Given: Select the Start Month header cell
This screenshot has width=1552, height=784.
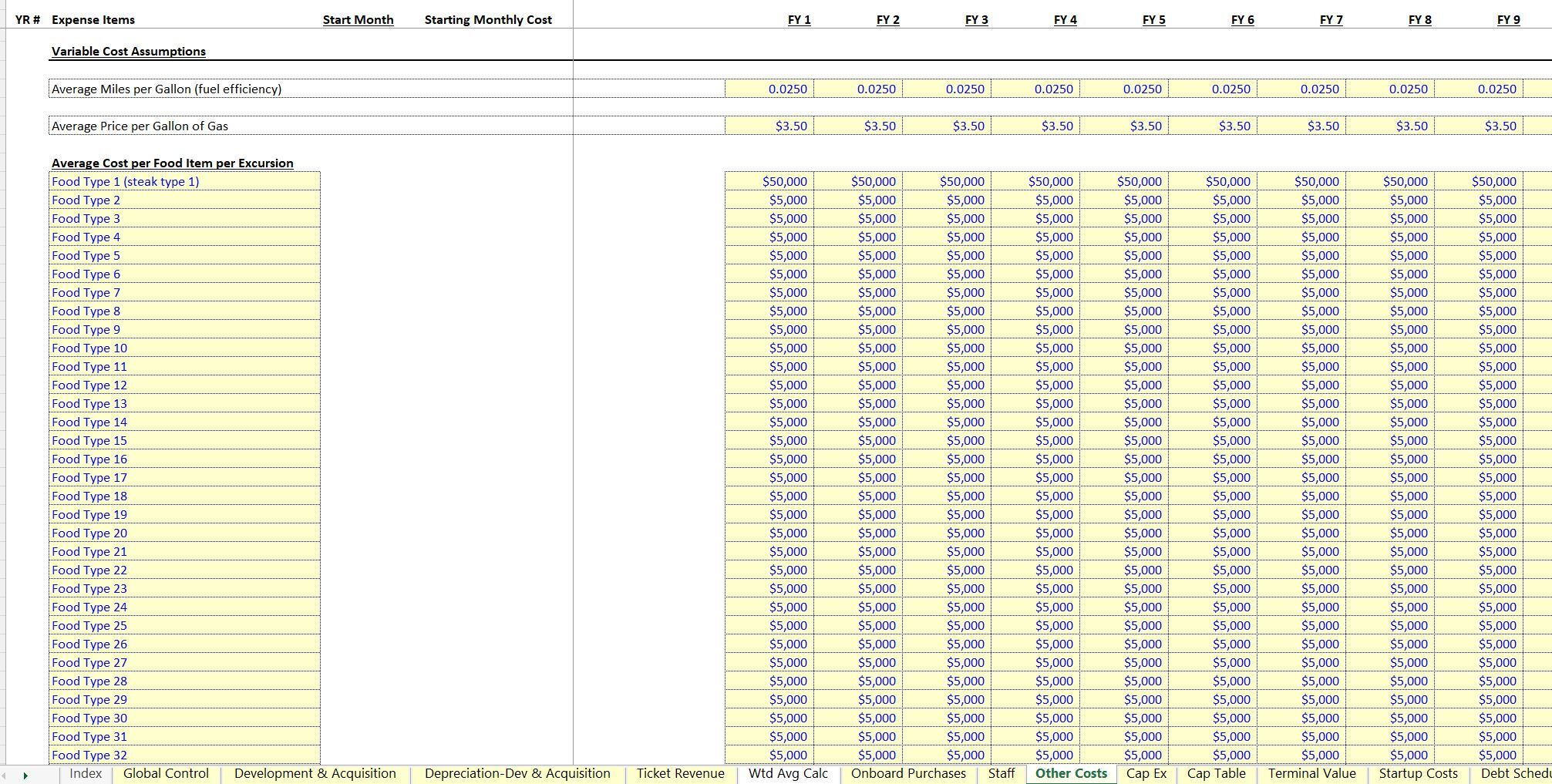Looking at the screenshot, I should (x=358, y=19).
